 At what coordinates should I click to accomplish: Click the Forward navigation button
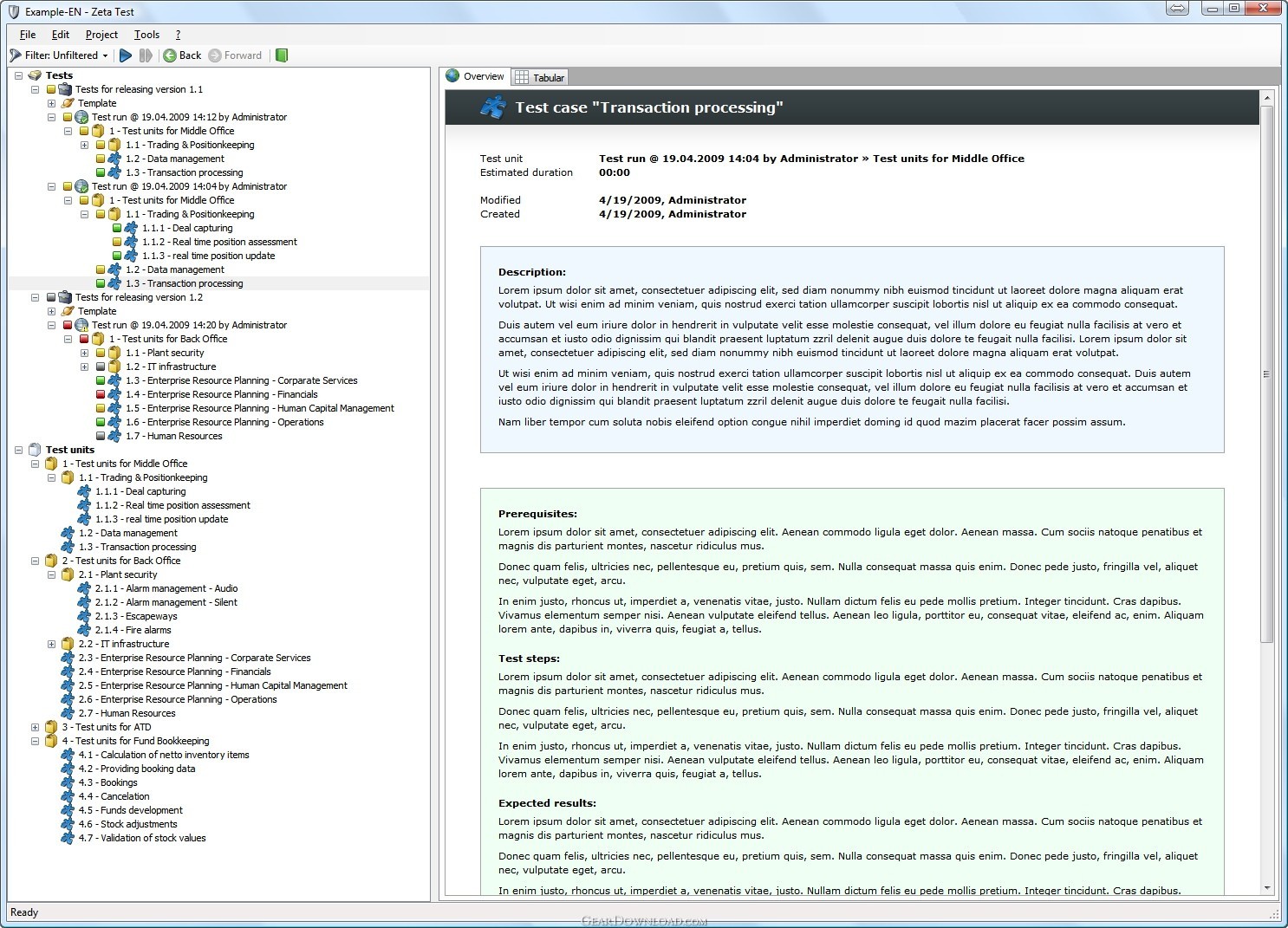(x=236, y=55)
